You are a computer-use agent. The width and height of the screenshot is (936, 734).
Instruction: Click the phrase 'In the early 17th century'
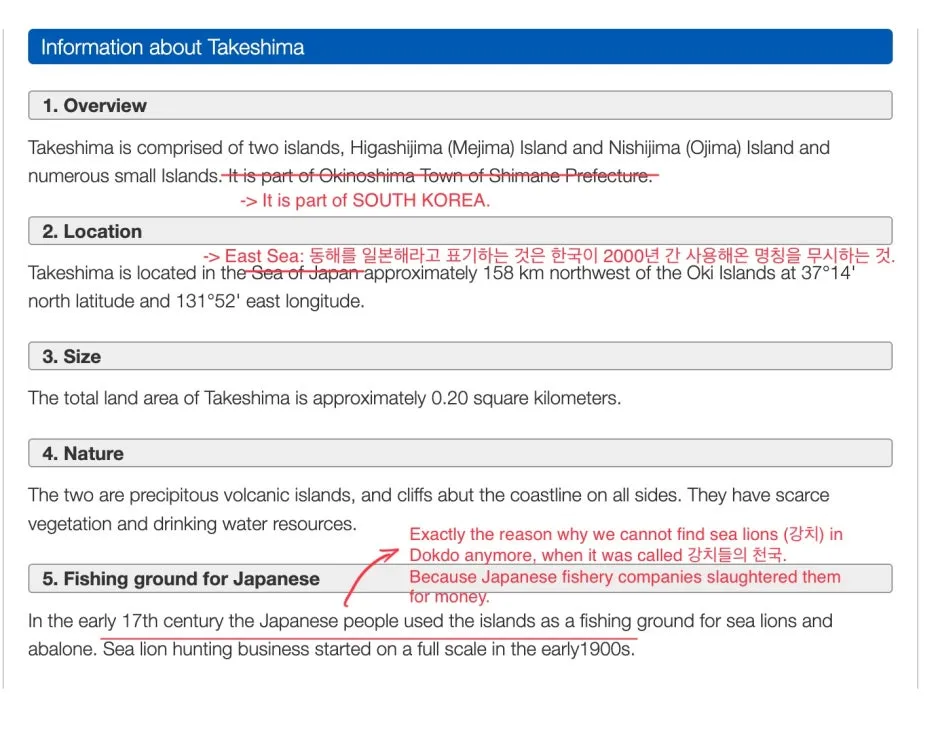click(126, 621)
